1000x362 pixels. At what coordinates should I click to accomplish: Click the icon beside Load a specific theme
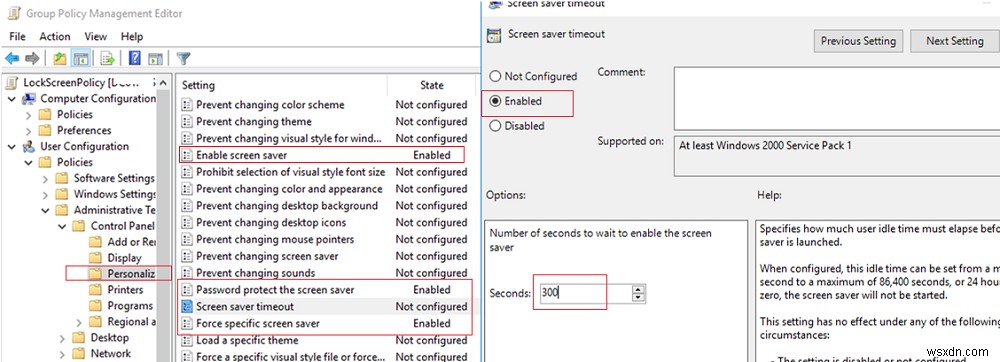pos(187,340)
